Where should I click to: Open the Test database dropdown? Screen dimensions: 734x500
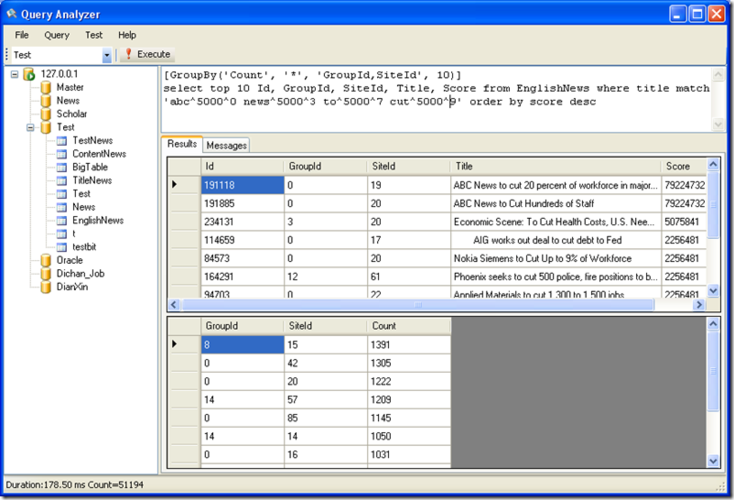click(x=107, y=55)
